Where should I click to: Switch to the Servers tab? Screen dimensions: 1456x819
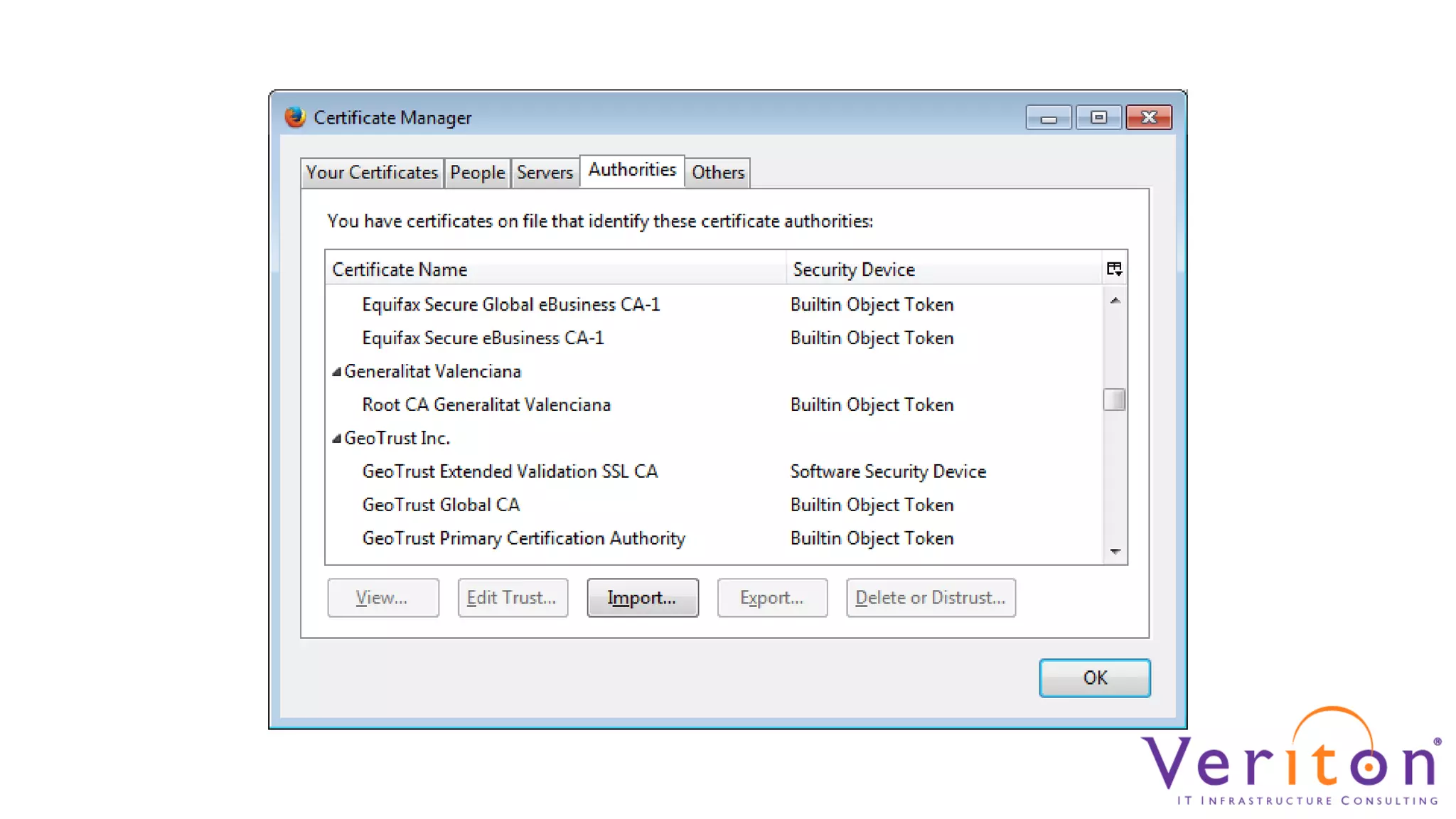coord(545,173)
